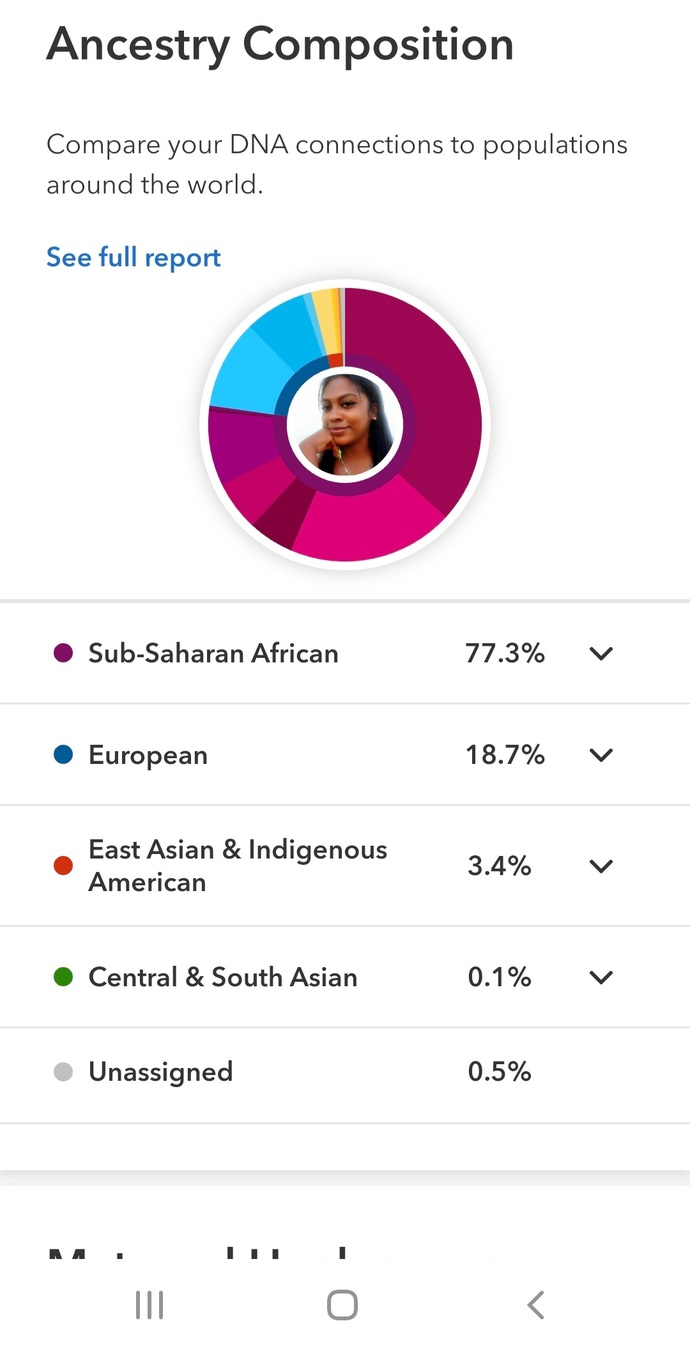Select the Ancestry Composition heading

pyautogui.click(x=281, y=44)
